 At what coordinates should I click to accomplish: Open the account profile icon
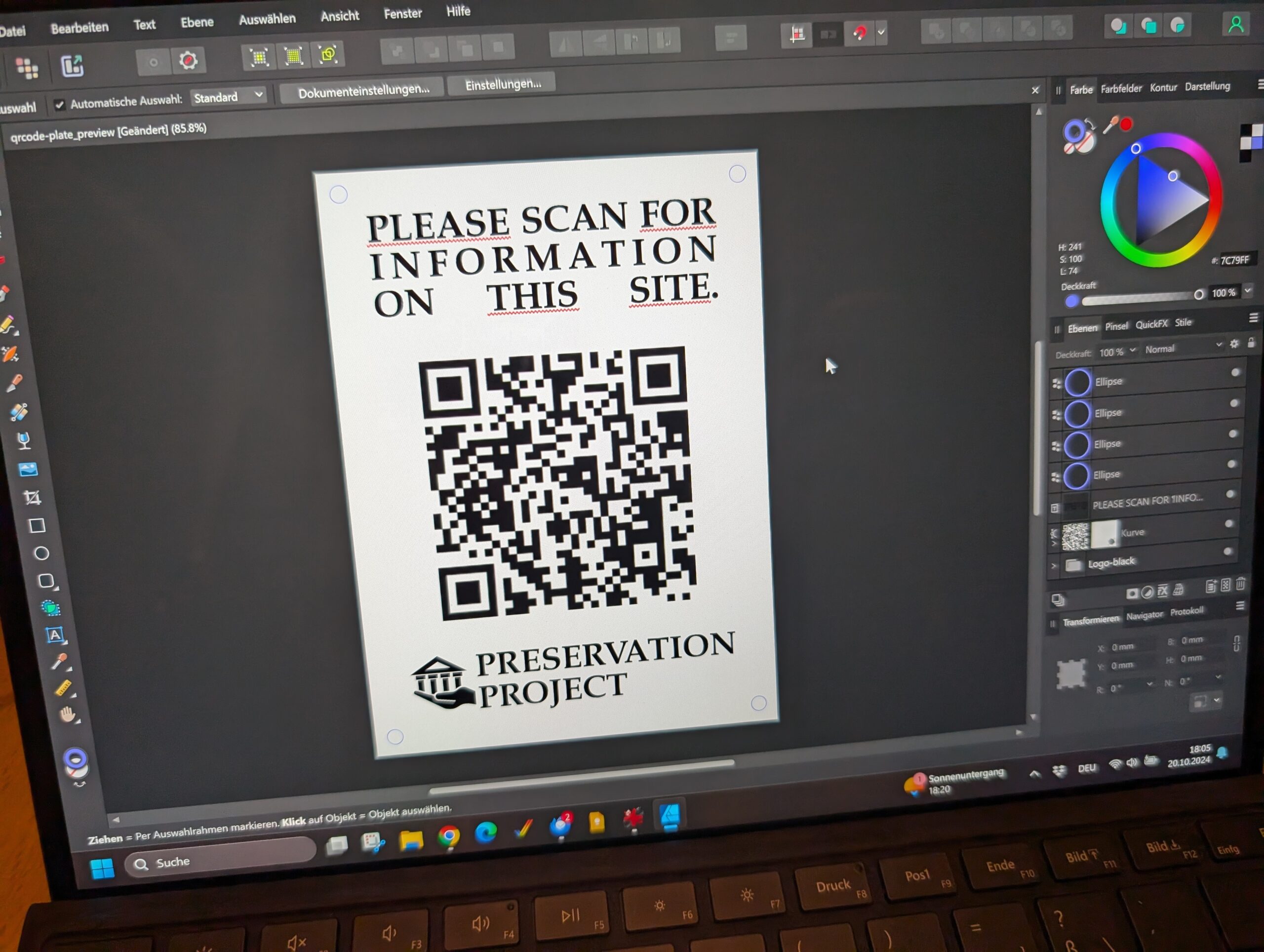(x=1235, y=25)
